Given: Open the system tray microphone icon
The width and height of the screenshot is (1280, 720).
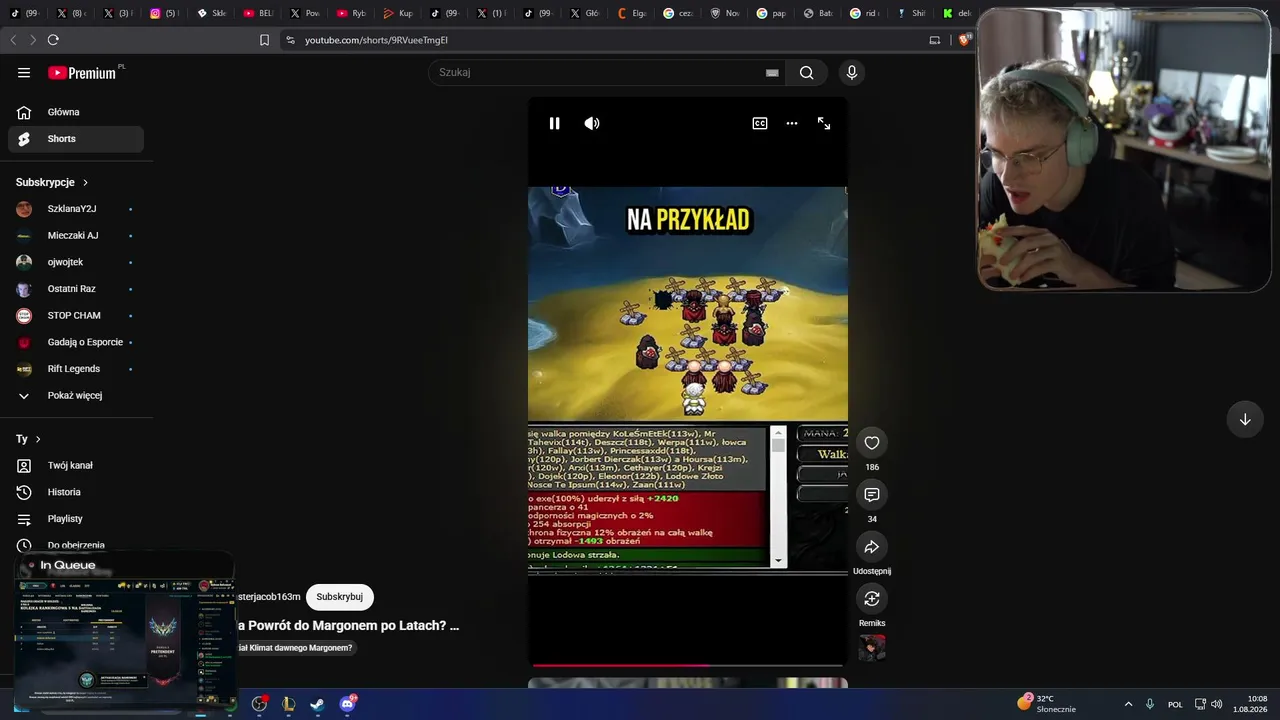Looking at the screenshot, I should coord(1150,704).
